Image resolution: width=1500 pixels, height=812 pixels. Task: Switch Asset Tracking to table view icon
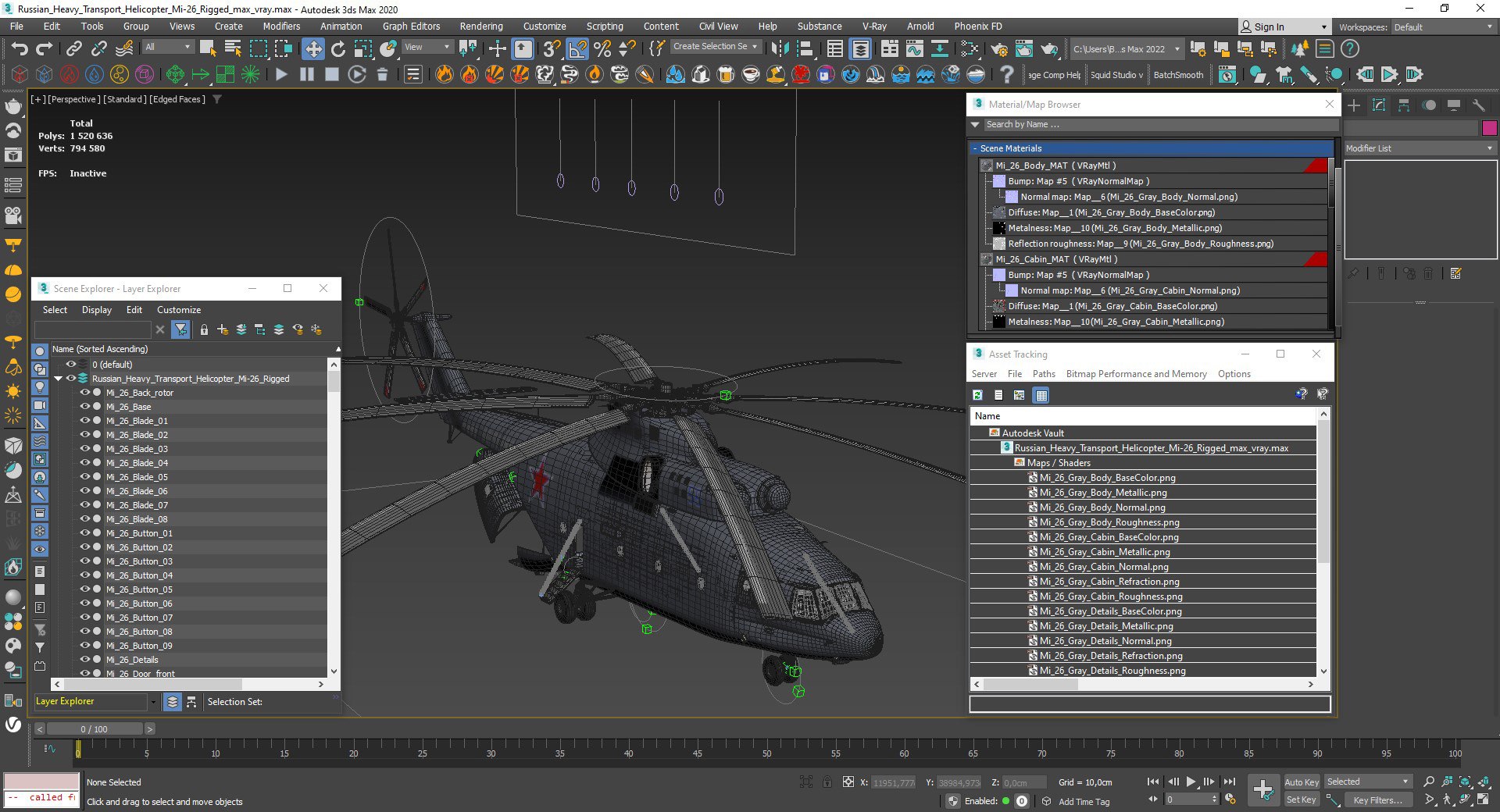[1041, 395]
